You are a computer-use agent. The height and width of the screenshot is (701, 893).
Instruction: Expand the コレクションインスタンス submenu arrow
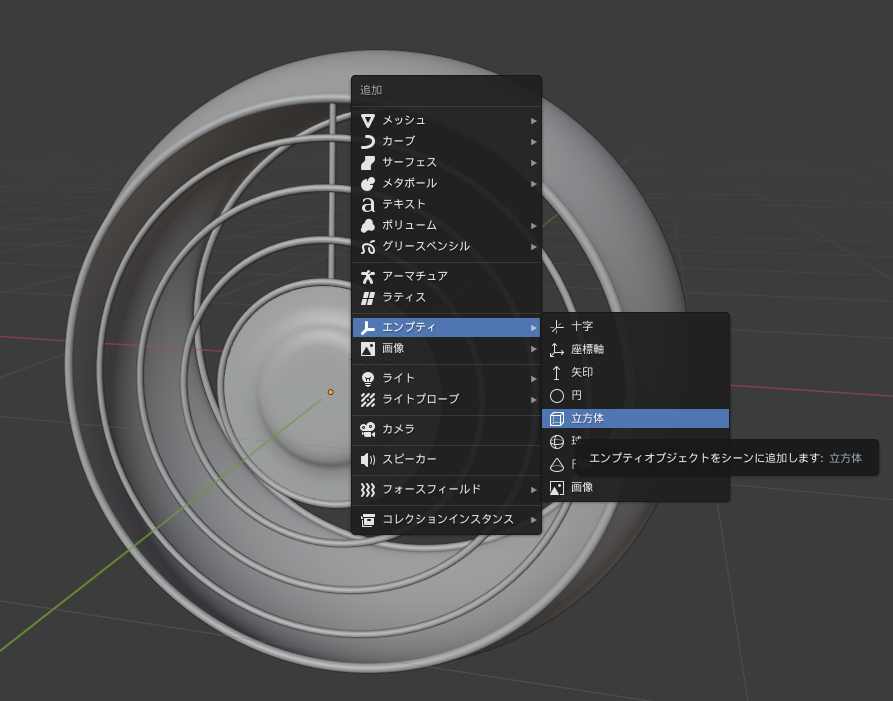[534, 520]
